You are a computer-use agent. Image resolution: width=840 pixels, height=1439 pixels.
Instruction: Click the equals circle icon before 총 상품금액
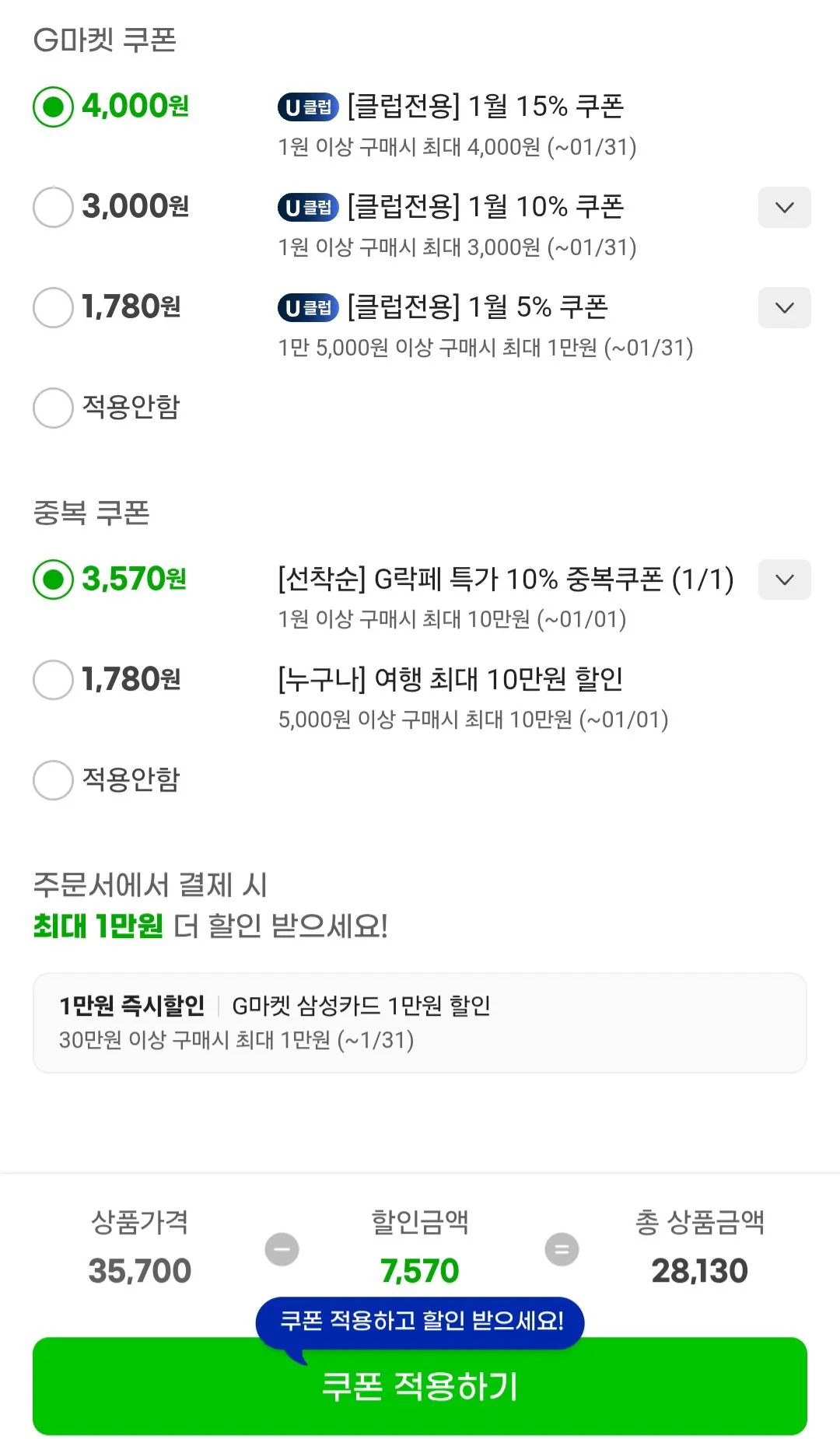pyautogui.click(x=562, y=1248)
